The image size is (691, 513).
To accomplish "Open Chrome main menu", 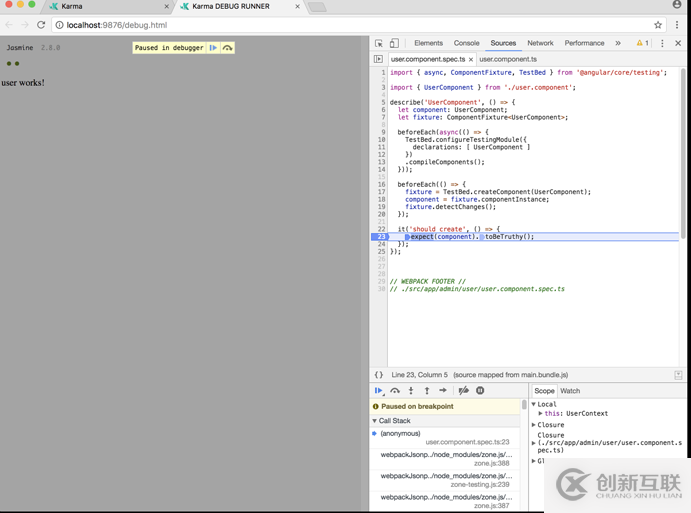I will [x=677, y=25].
